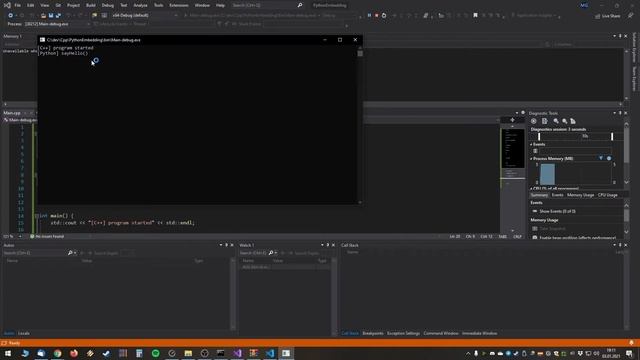Save the current file

click(x=51, y=15)
